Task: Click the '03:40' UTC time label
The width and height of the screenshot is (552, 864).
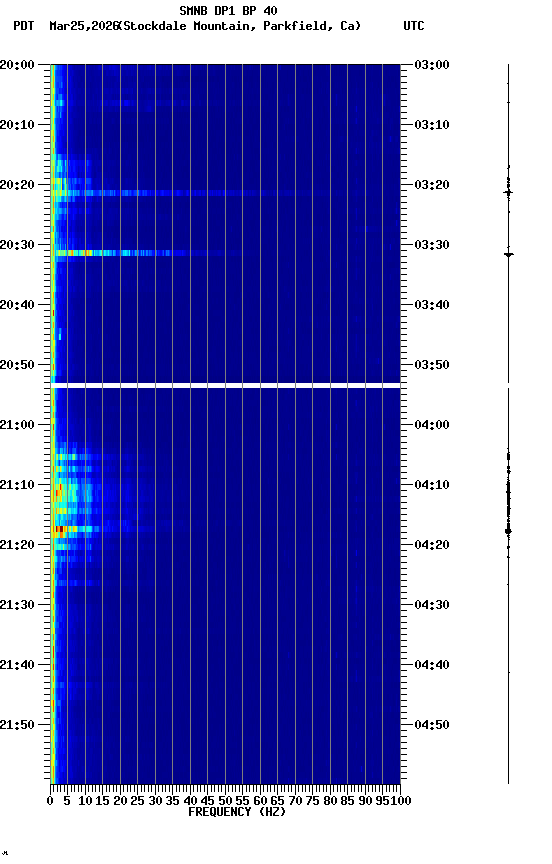Action: pyautogui.click(x=432, y=305)
